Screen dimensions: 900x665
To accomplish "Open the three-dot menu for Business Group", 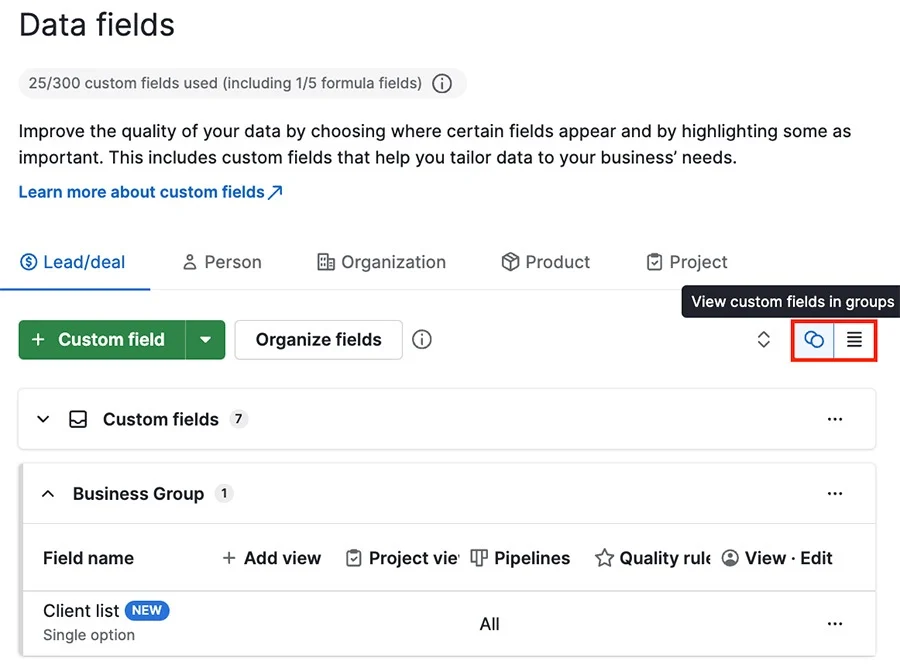I will (835, 494).
